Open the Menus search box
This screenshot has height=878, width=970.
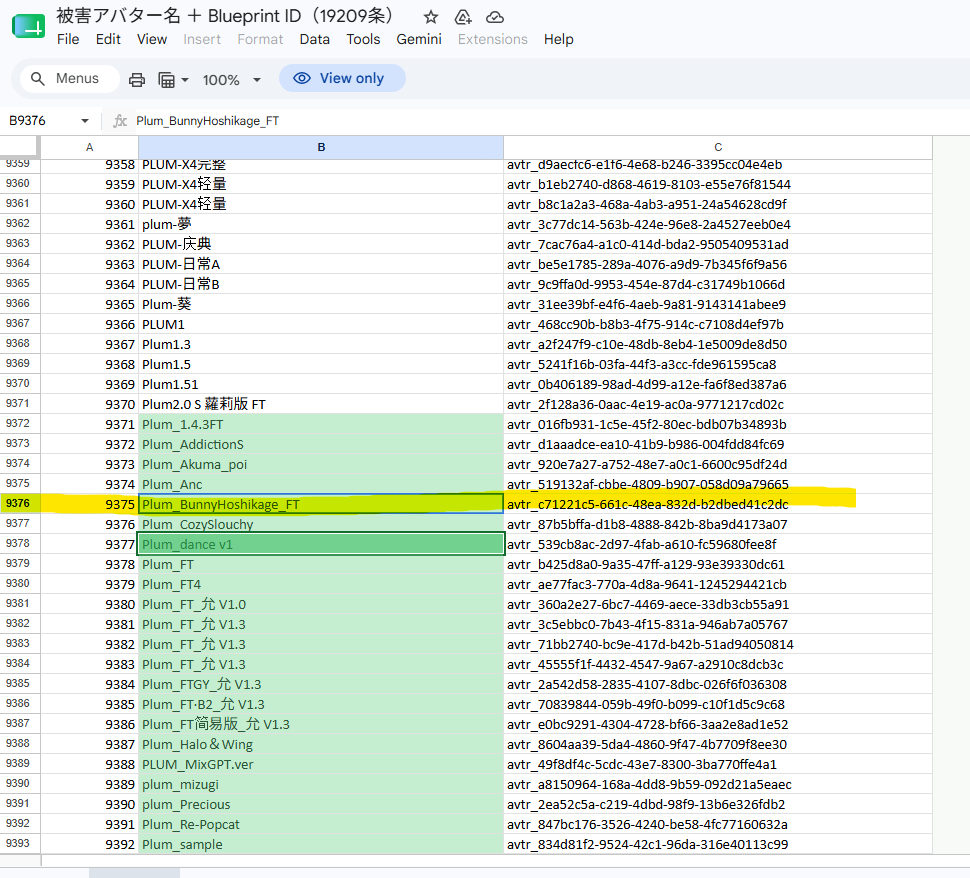(69, 79)
